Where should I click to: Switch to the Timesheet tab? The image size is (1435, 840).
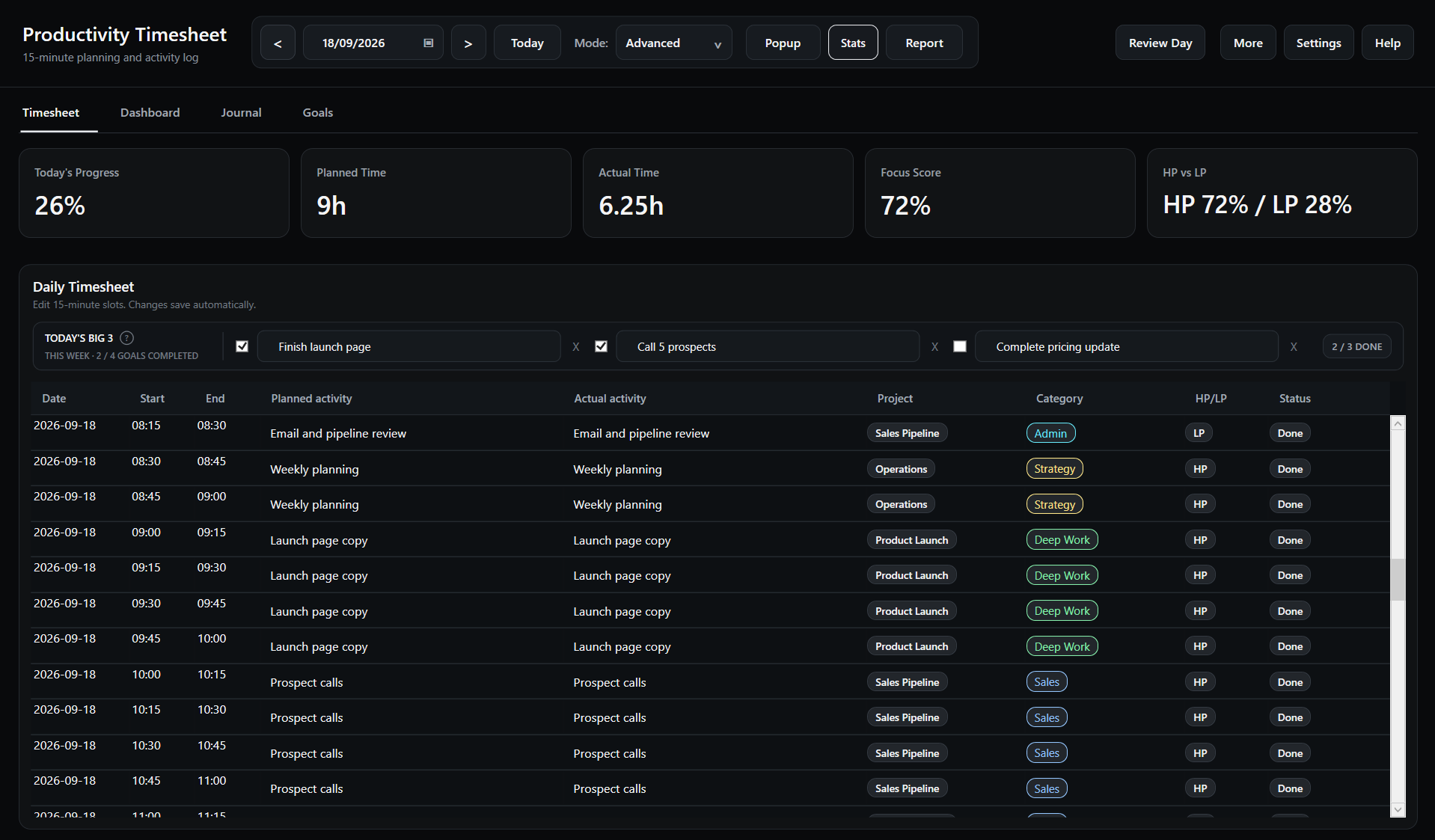point(51,112)
